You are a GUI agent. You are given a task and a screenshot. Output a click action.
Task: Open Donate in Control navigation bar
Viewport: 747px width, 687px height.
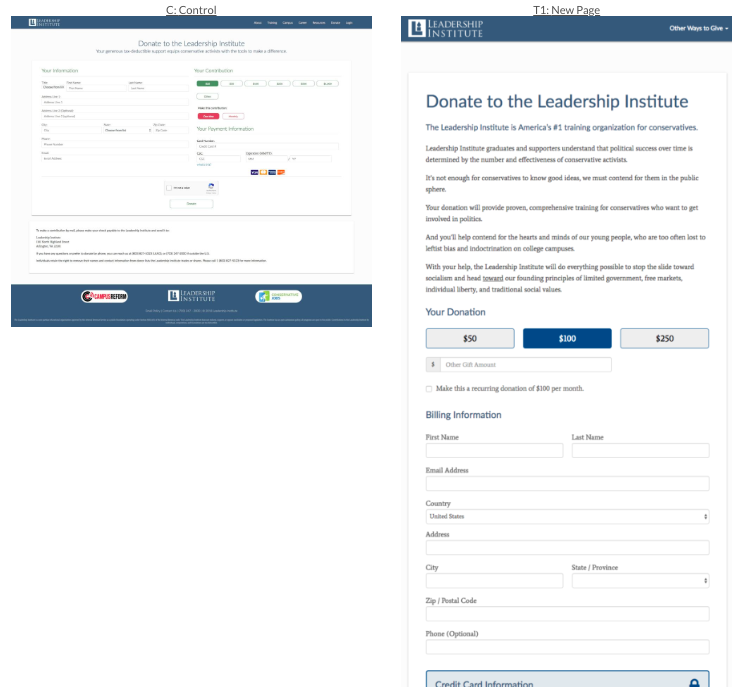pos(335,23)
